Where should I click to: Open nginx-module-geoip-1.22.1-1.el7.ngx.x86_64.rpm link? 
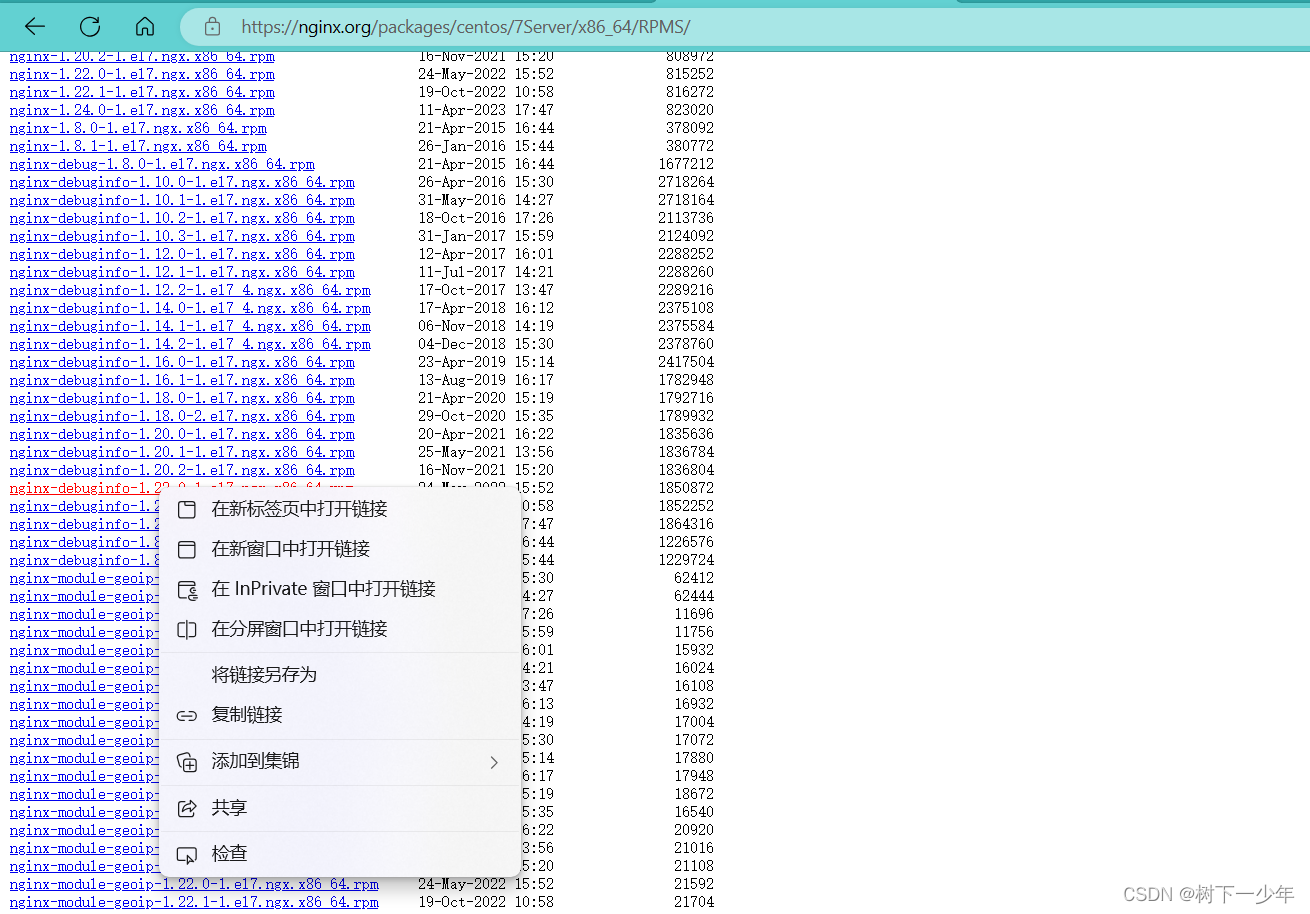tap(194, 902)
